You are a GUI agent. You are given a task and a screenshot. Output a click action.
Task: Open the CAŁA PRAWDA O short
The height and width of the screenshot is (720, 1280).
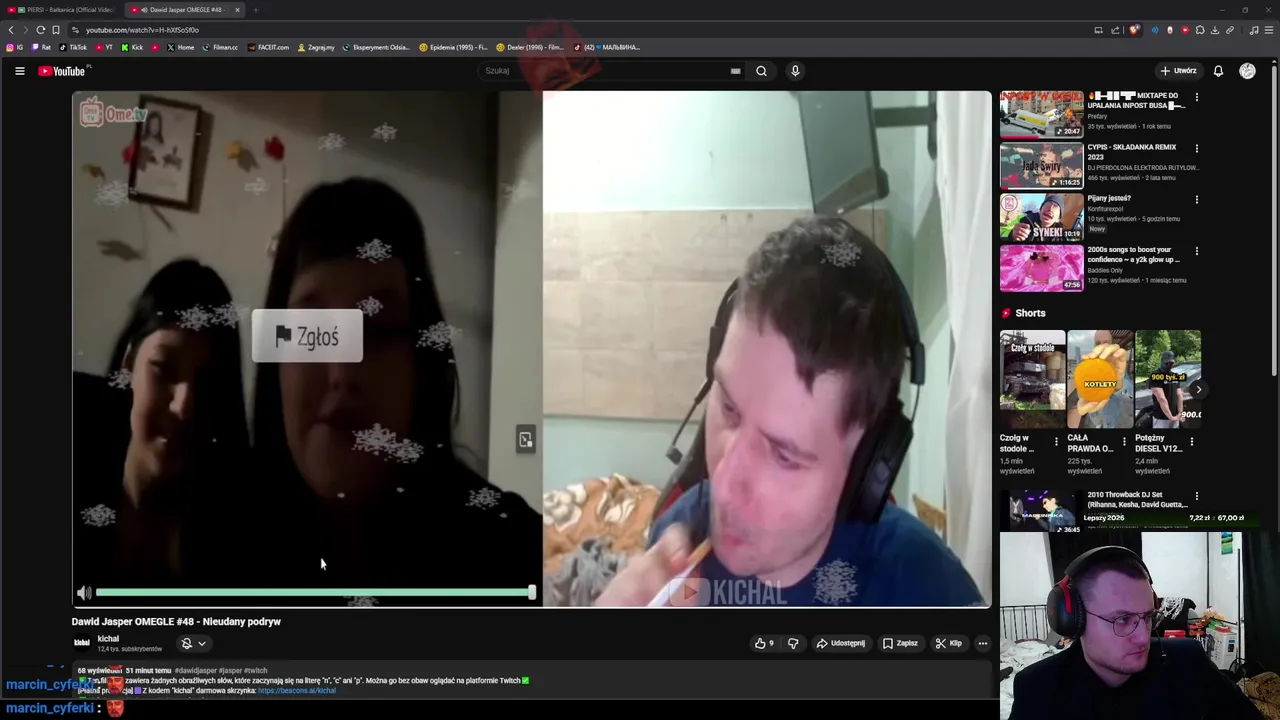[x=1099, y=380]
